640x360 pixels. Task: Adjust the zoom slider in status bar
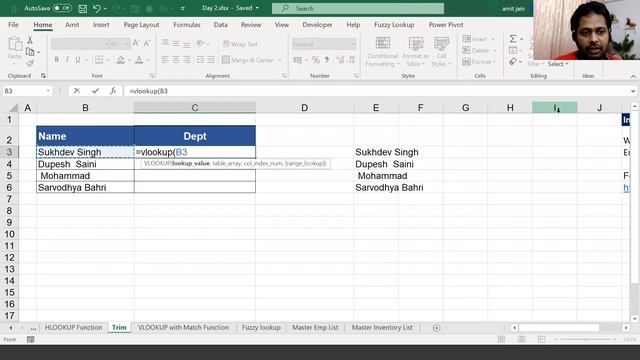(586, 339)
